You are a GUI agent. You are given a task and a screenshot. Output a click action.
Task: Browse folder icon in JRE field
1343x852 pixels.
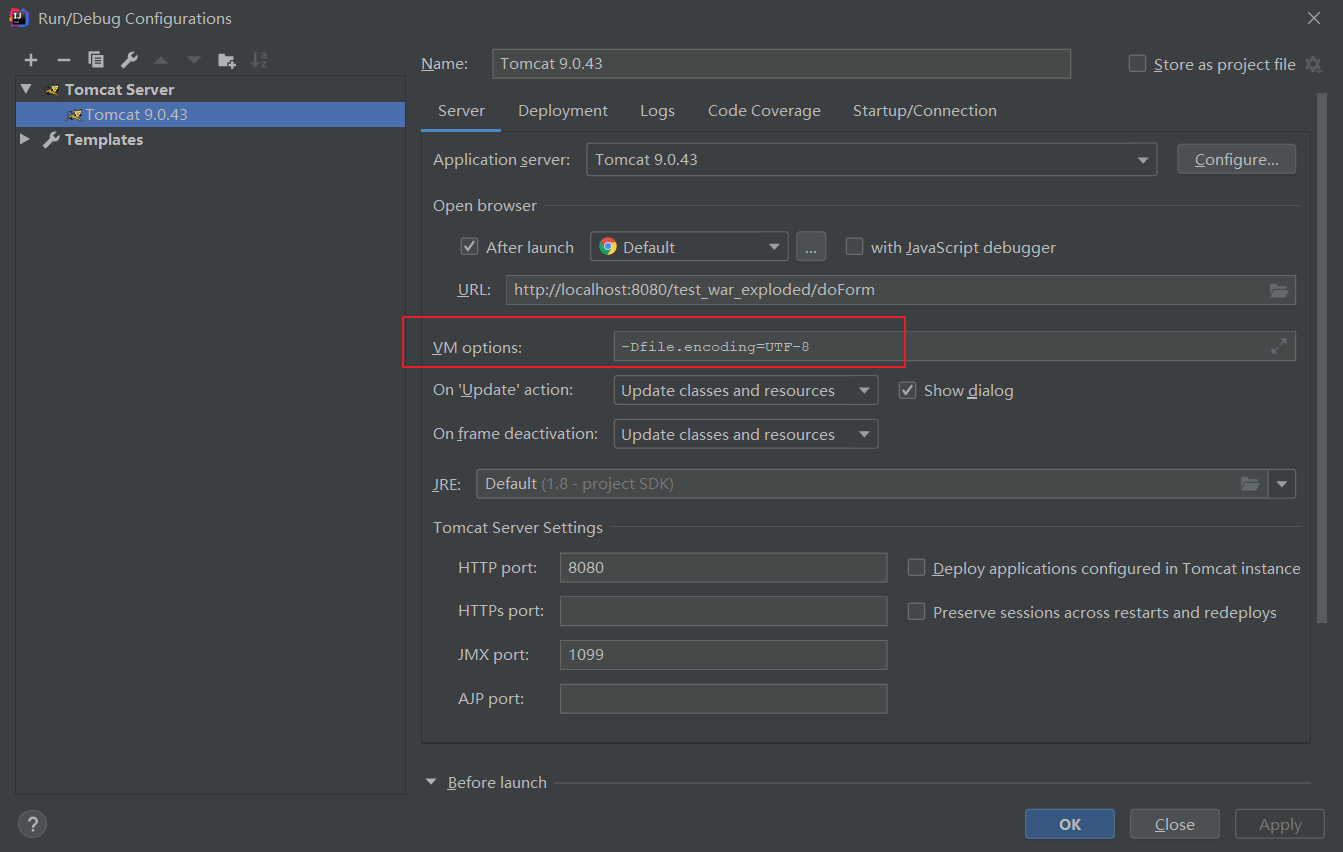pyautogui.click(x=1250, y=483)
